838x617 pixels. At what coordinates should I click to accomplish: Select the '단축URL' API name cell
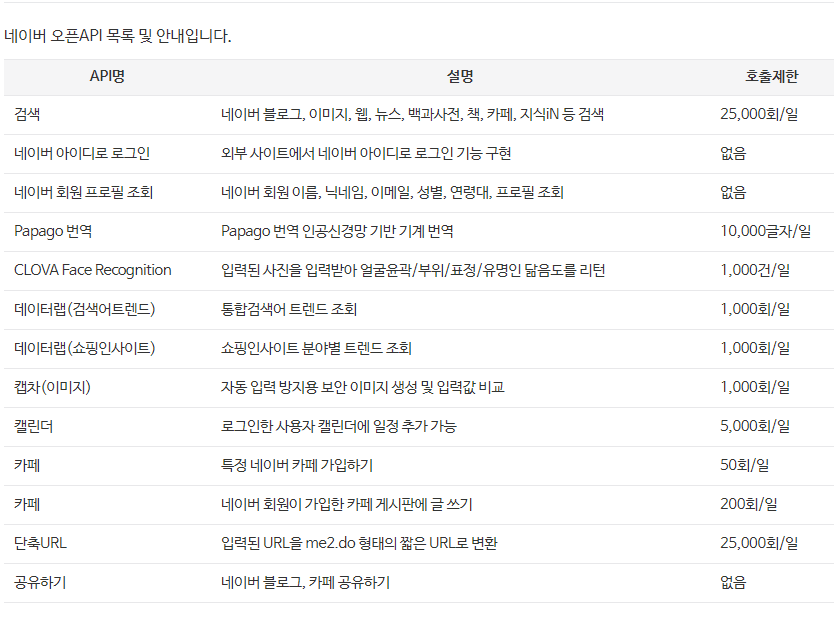pyautogui.click(x=41, y=544)
